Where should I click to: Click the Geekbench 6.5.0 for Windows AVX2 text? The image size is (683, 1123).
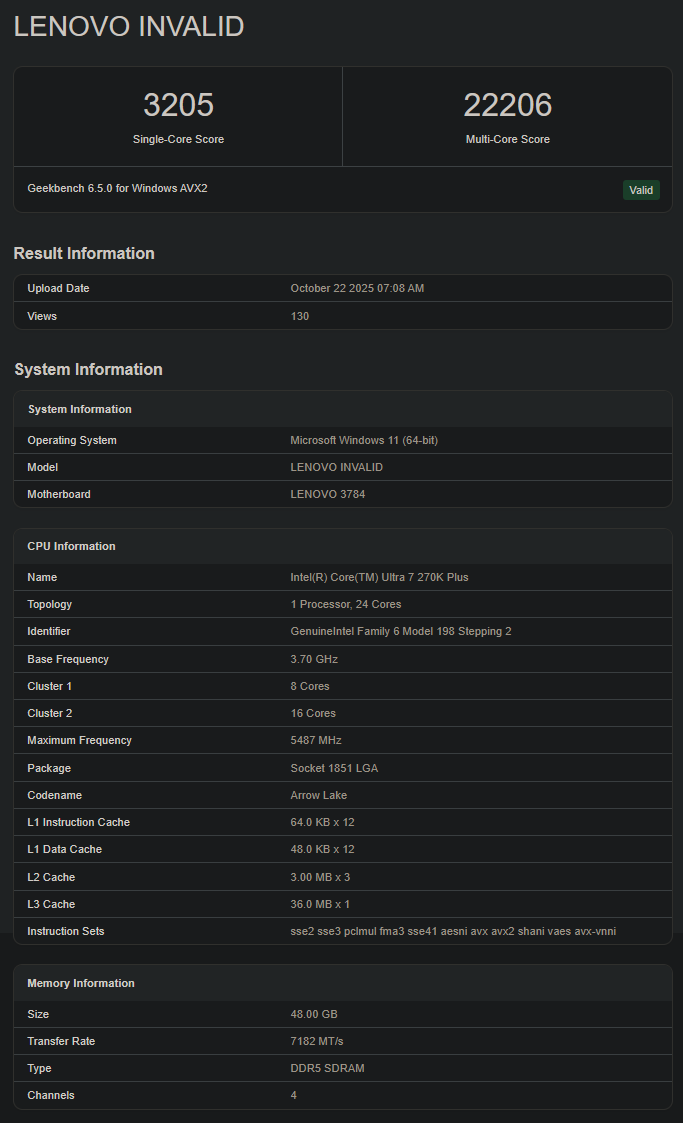pyautogui.click(x=117, y=188)
